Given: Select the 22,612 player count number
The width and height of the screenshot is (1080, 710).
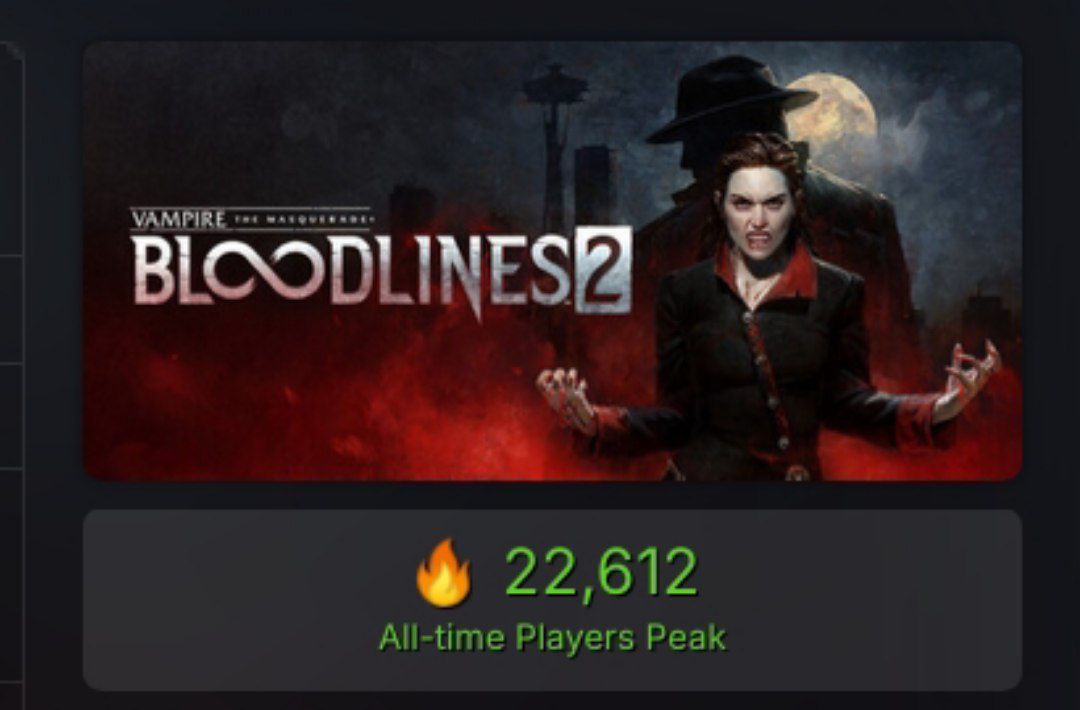Looking at the screenshot, I should [601, 572].
